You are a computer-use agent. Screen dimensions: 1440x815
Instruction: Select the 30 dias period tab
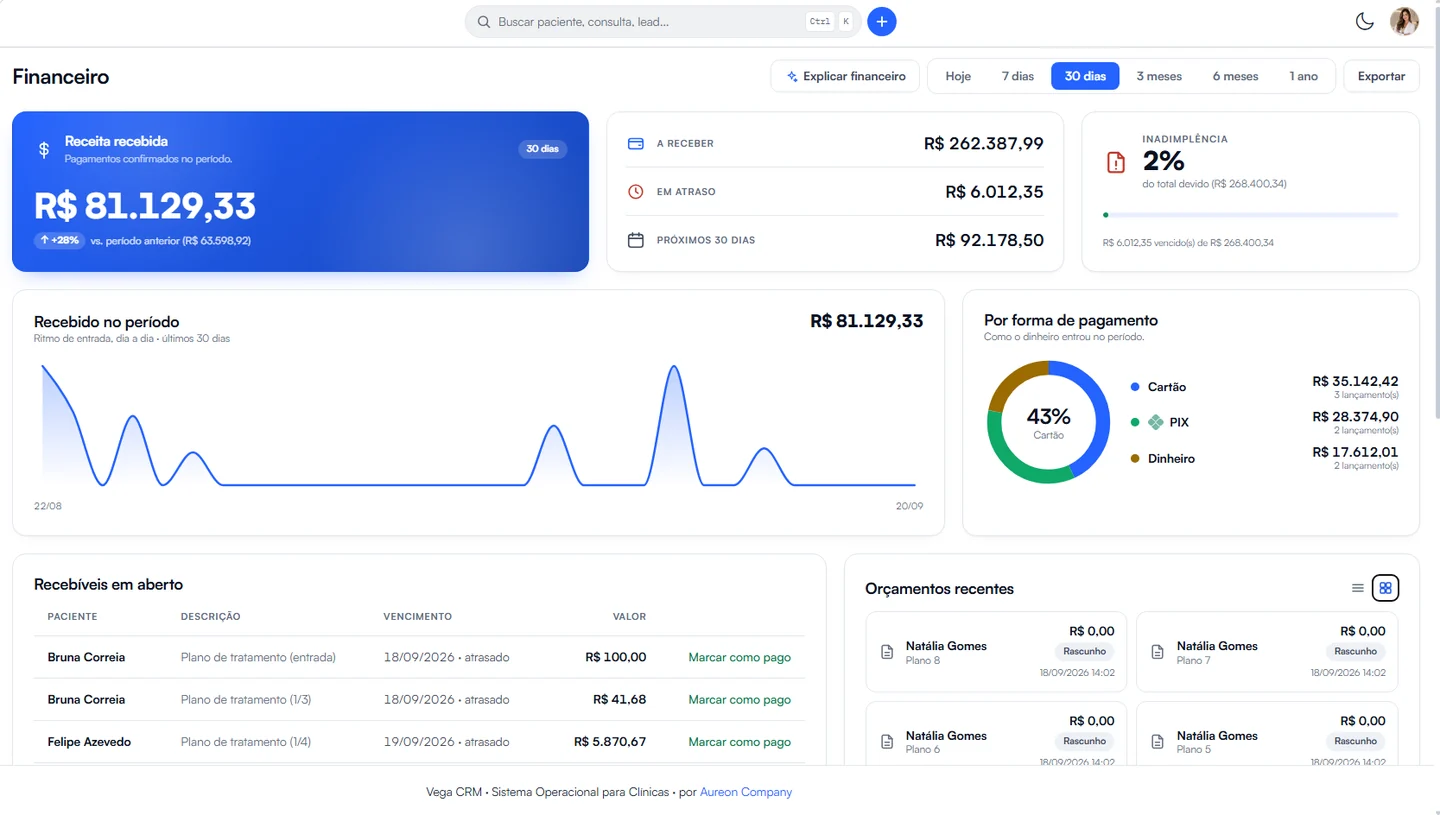pyautogui.click(x=1085, y=76)
